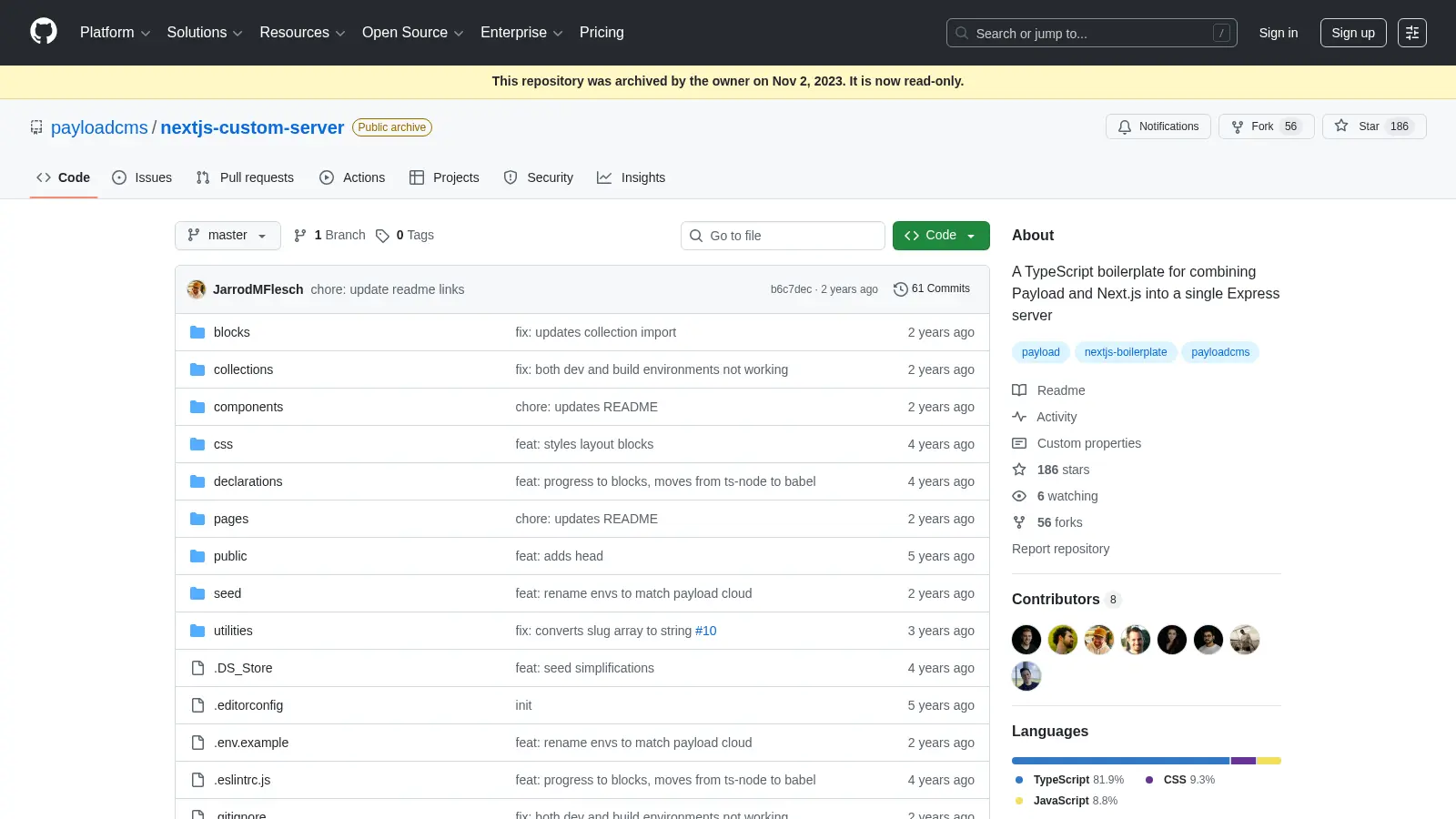Switch to the Insights tab
The image size is (1456, 819).
pyautogui.click(x=632, y=177)
